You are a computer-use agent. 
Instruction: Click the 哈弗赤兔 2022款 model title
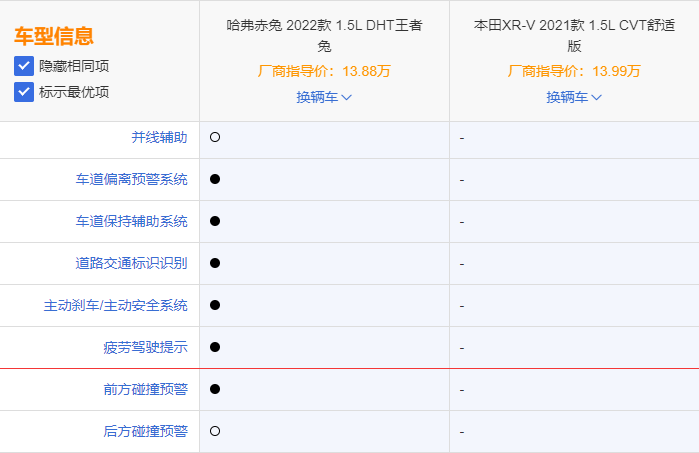(324, 35)
